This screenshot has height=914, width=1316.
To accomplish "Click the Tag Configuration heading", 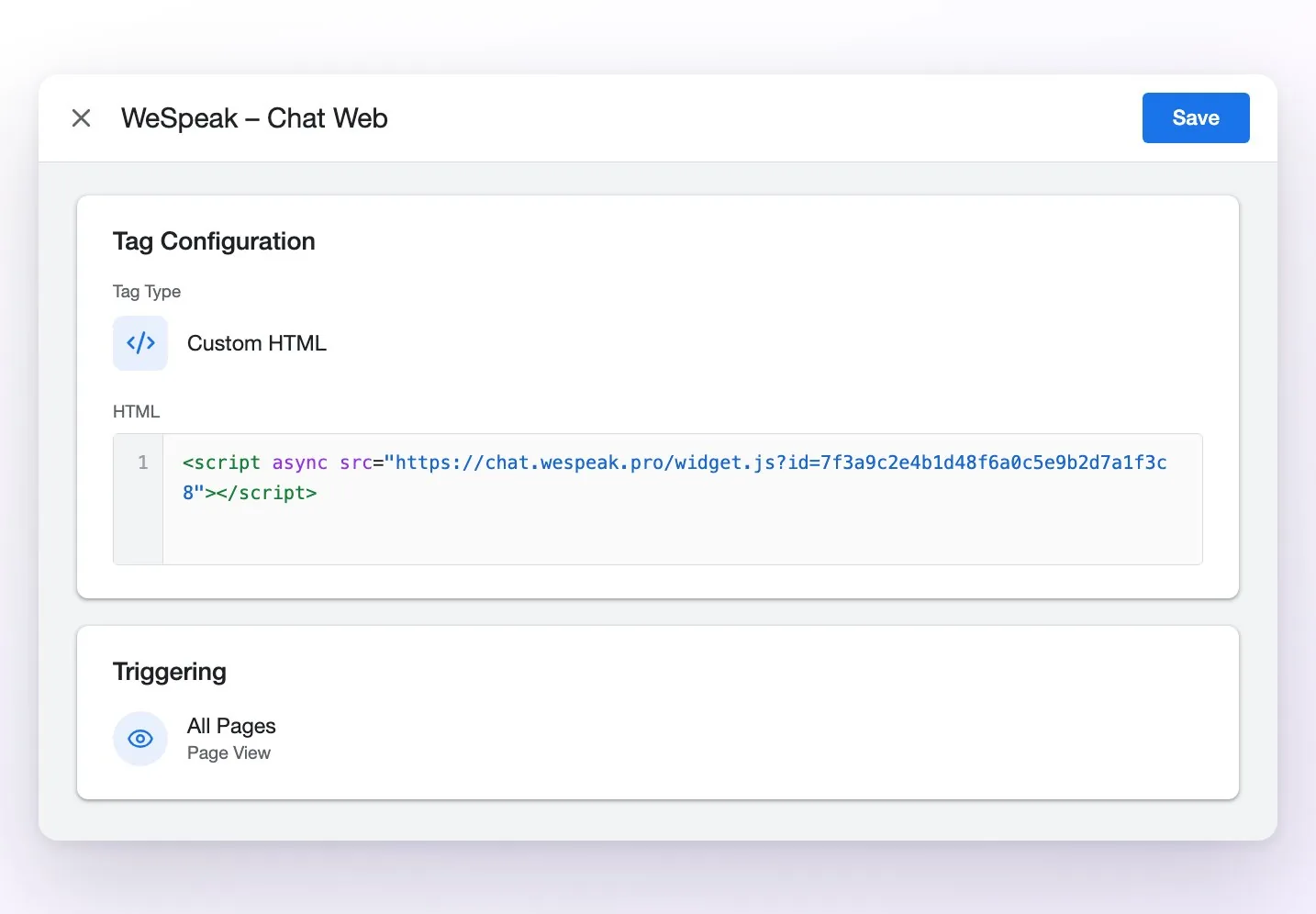I will 214,241.
